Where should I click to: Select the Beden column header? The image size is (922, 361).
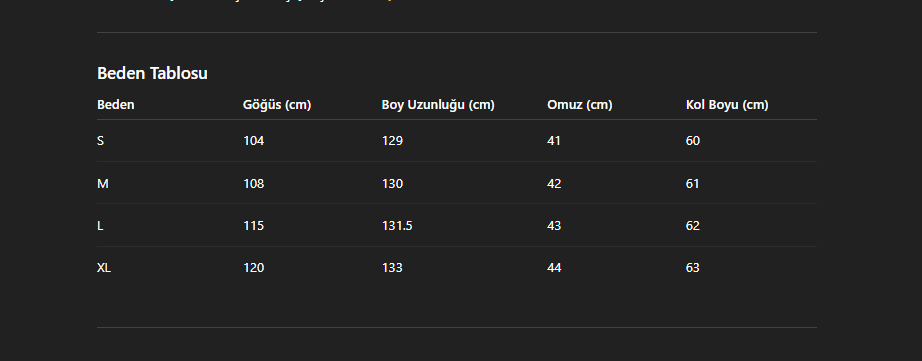tap(116, 105)
